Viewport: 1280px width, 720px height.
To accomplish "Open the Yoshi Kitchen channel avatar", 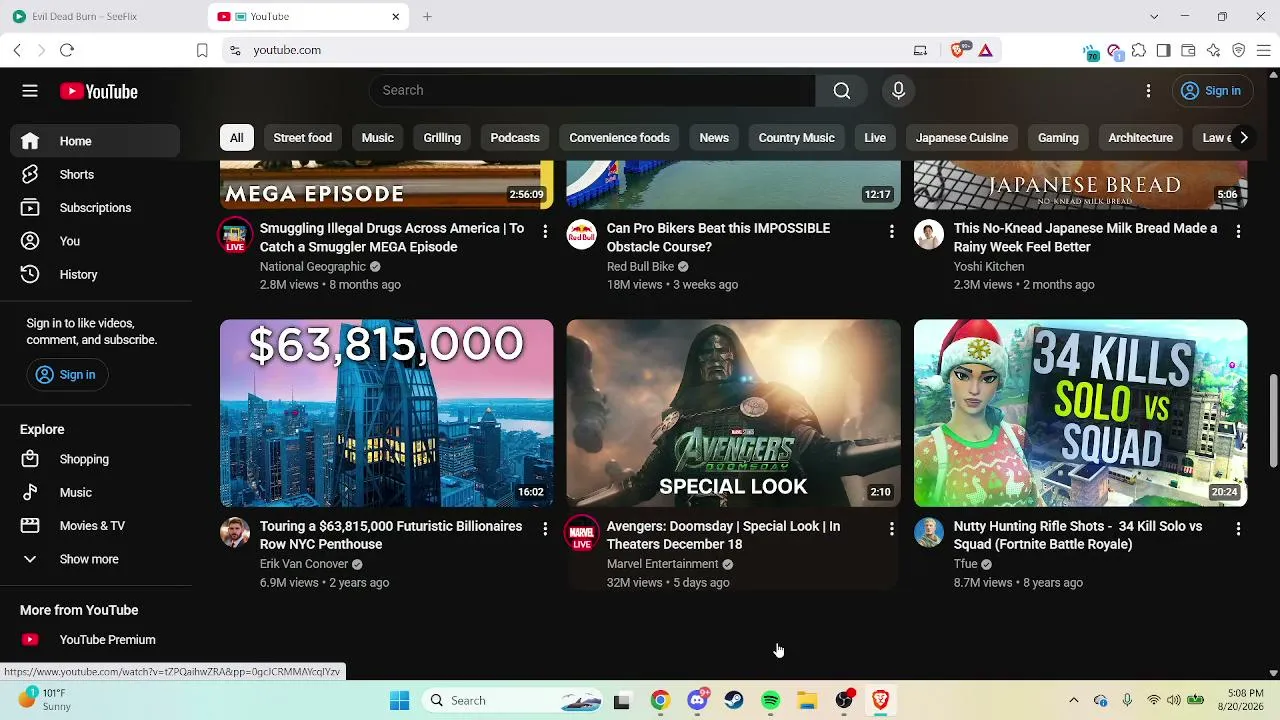I will (929, 235).
